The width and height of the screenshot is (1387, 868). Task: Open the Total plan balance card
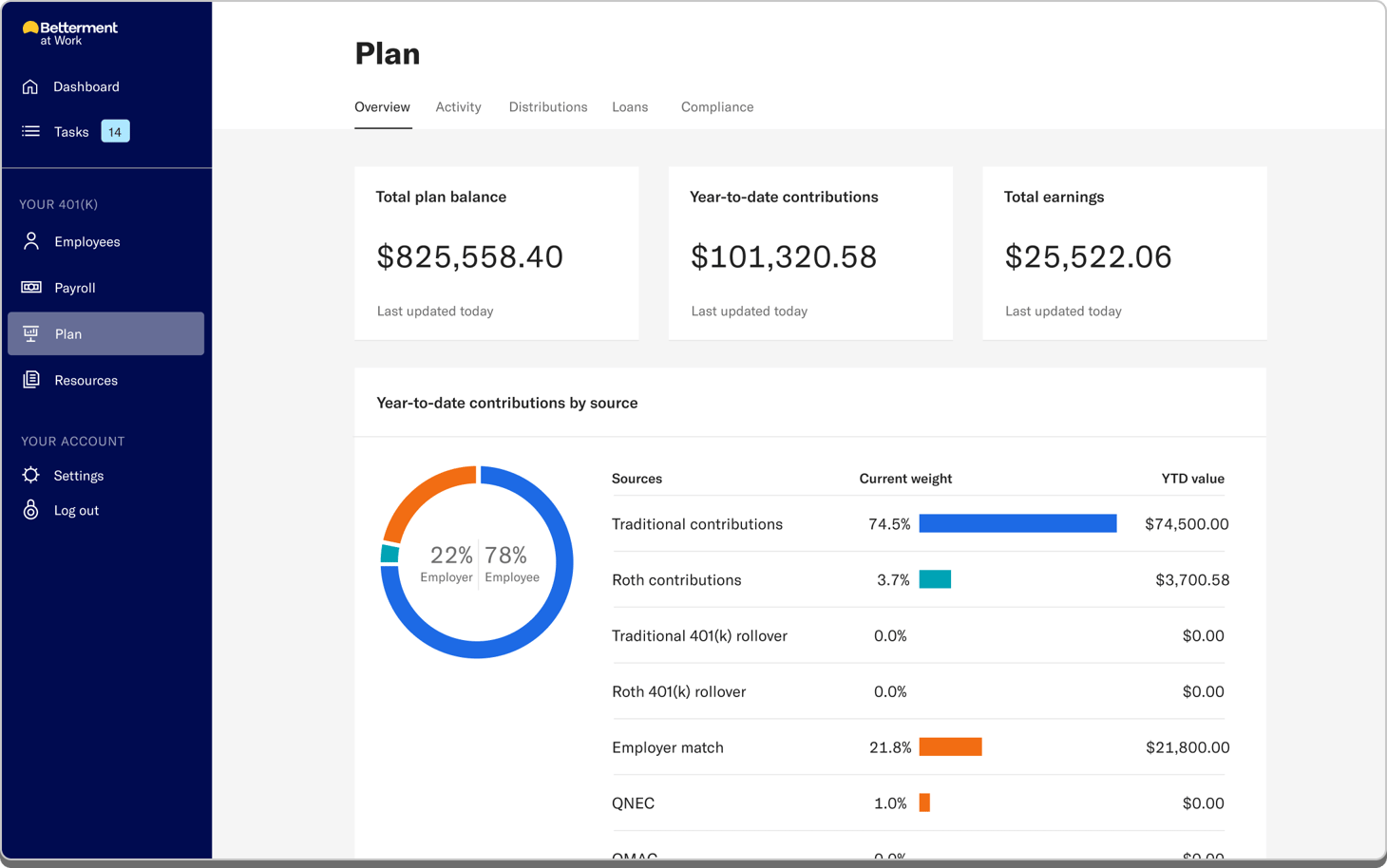point(496,253)
